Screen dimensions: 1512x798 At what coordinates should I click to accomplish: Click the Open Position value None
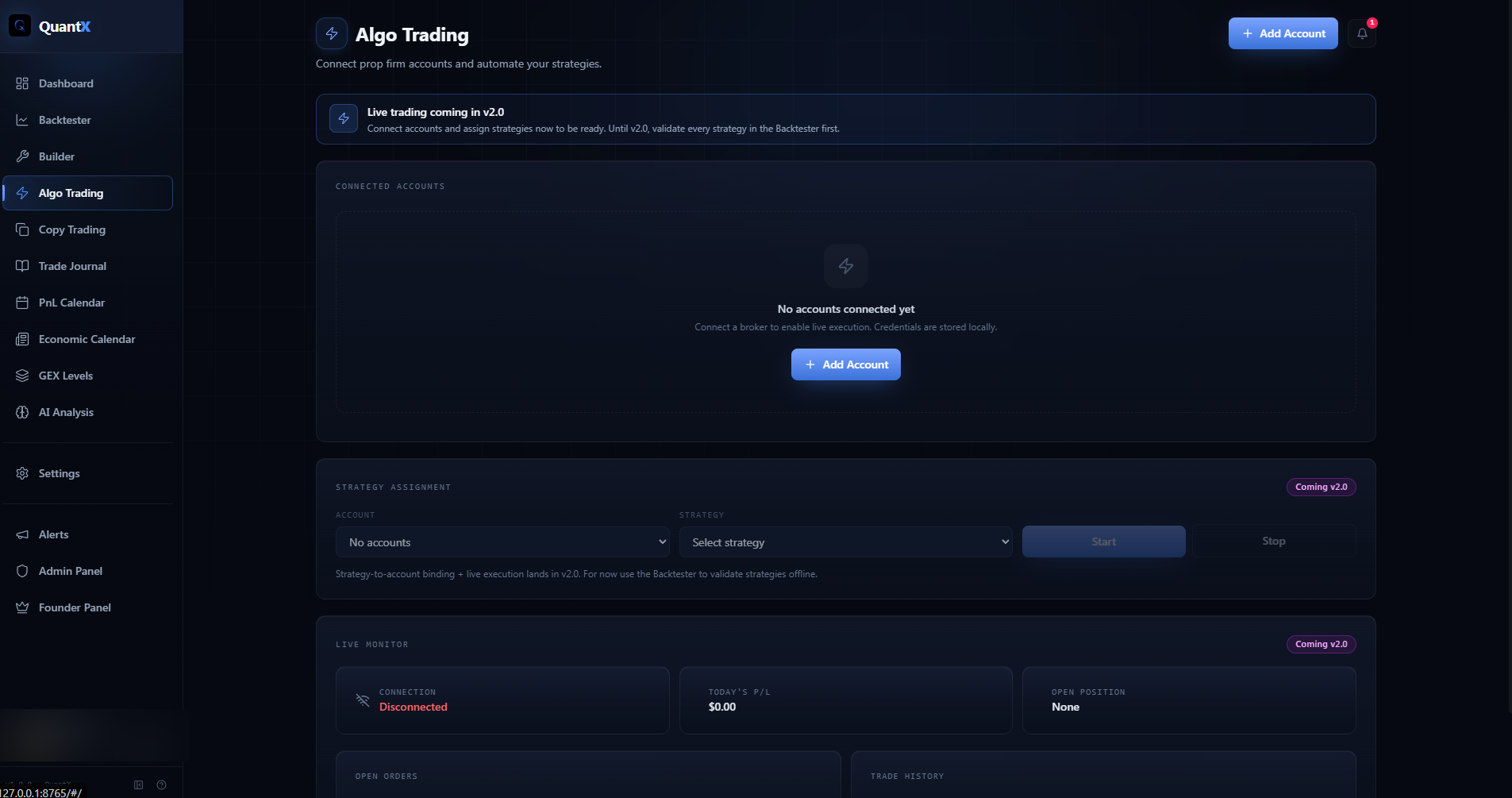[1065, 707]
